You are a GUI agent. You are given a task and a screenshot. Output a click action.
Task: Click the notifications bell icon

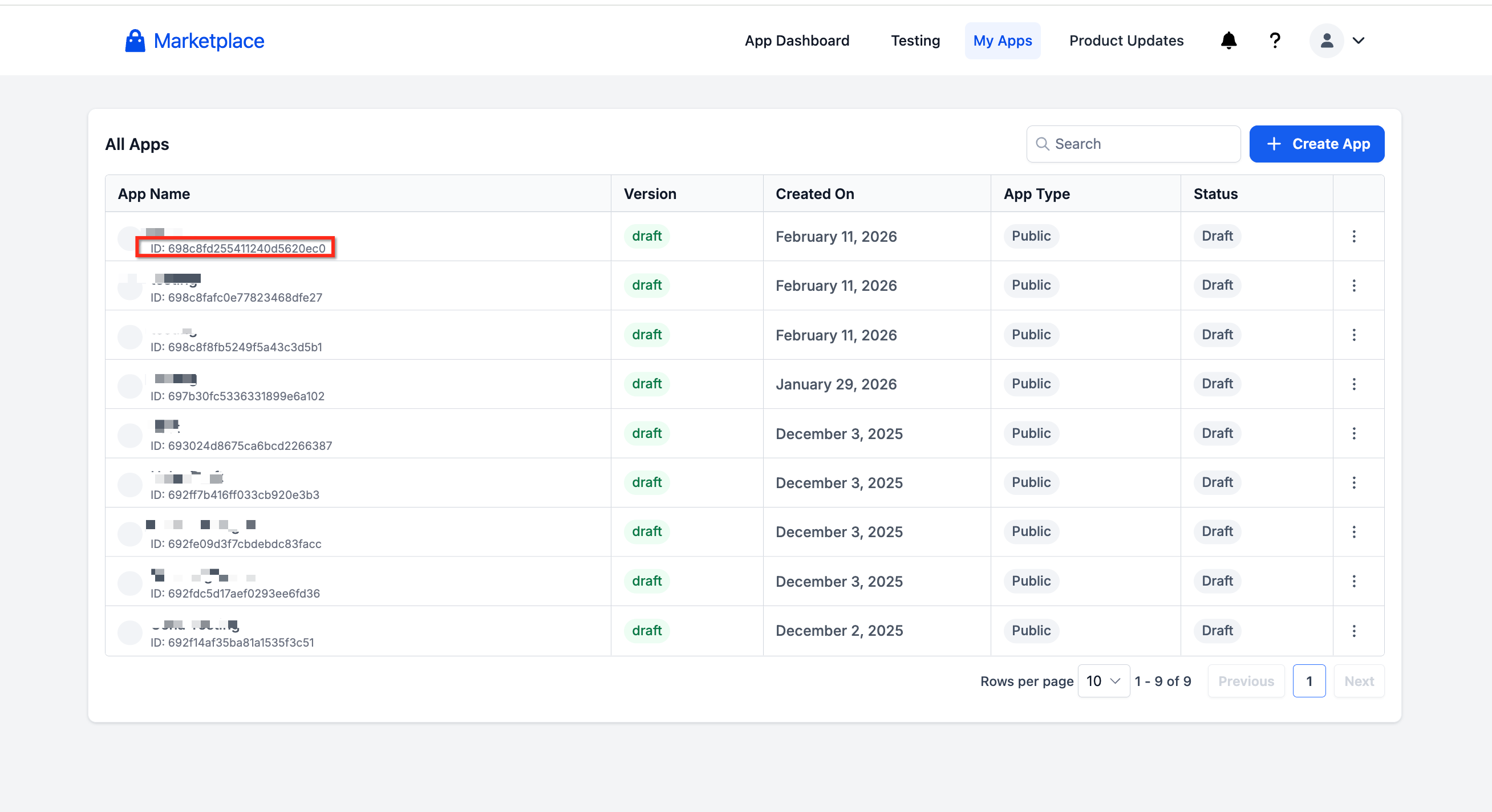[x=1229, y=40]
